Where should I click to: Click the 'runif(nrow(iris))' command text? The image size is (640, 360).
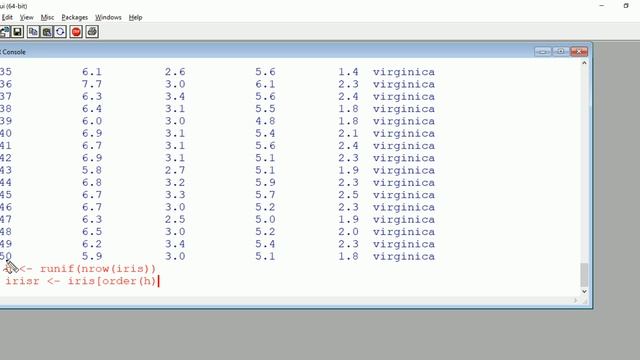point(98,269)
